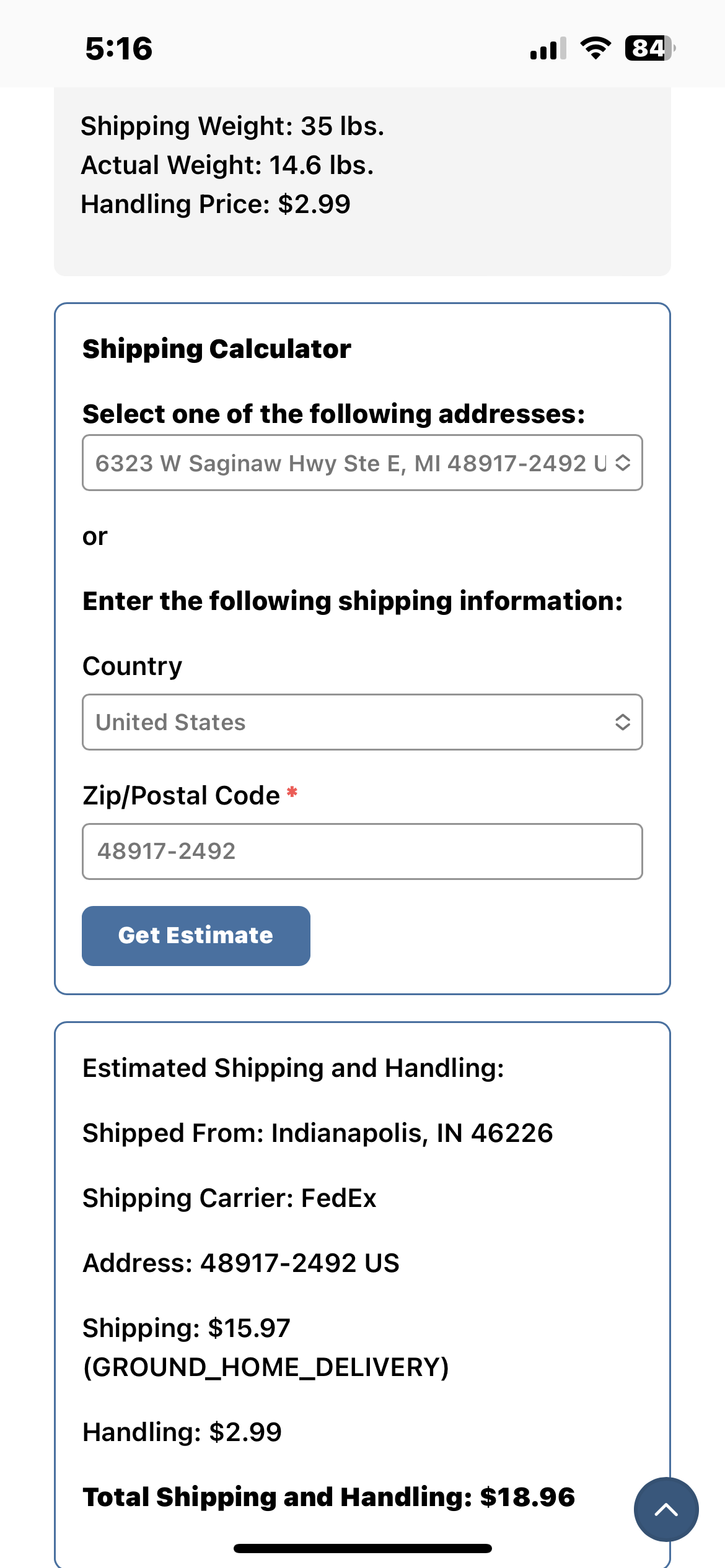Open the saved addresses dropdown

click(362, 463)
